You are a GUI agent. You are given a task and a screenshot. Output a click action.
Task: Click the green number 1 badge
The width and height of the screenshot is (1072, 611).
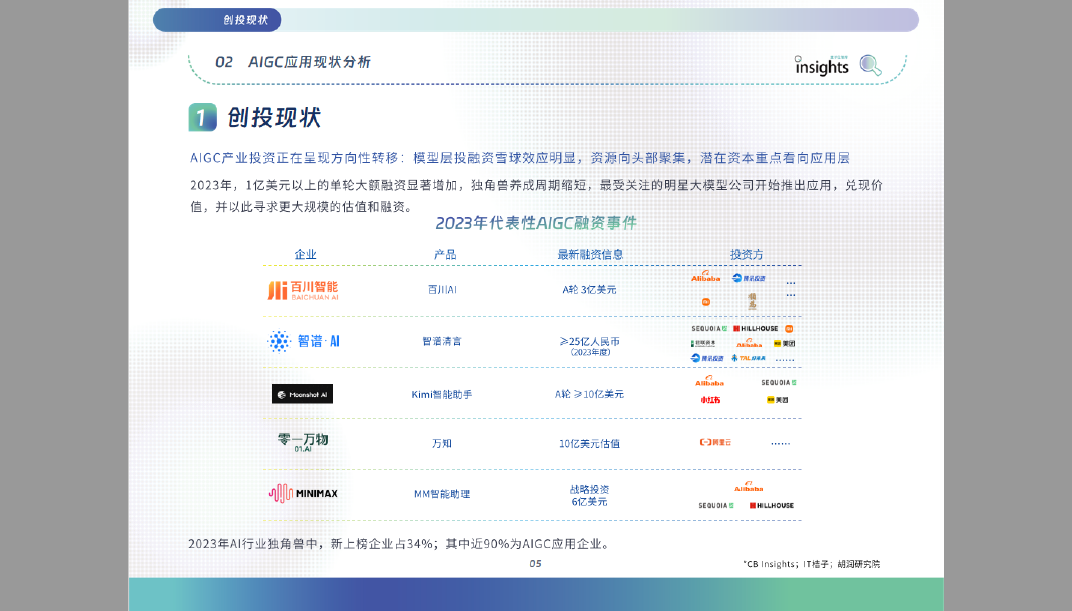pos(202,118)
